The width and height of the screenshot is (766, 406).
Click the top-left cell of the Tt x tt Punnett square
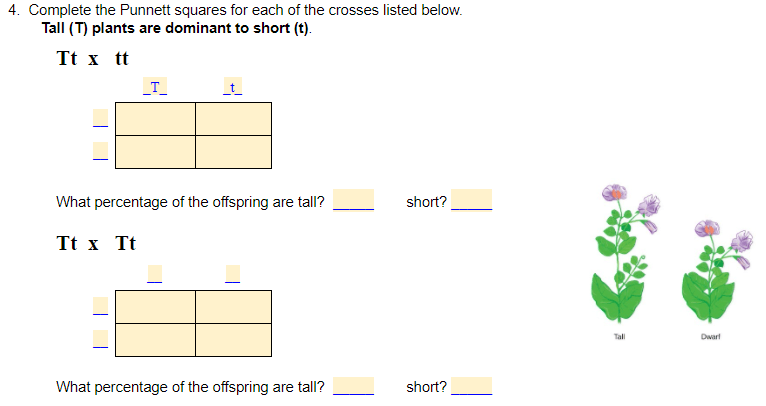point(155,118)
